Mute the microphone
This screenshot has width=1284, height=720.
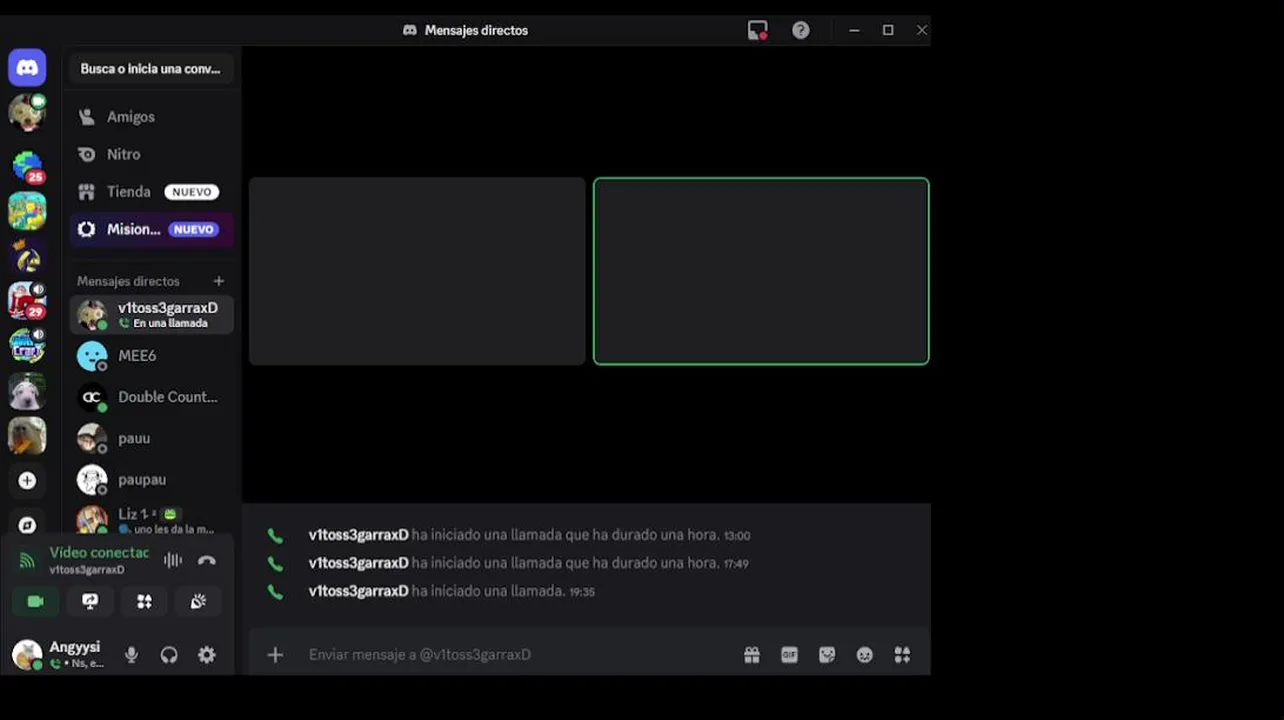pos(131,655)
